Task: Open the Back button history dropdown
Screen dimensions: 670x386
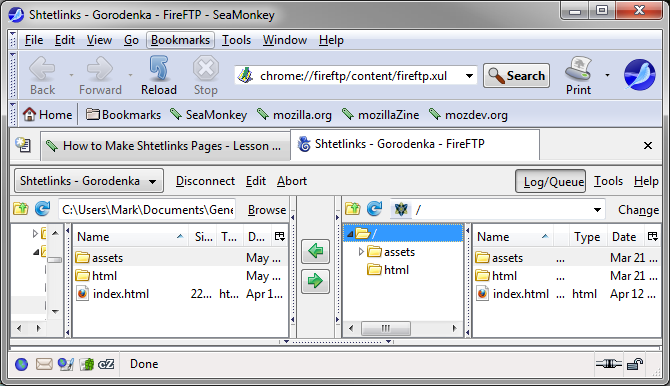Action: click(x=71, y=75)
